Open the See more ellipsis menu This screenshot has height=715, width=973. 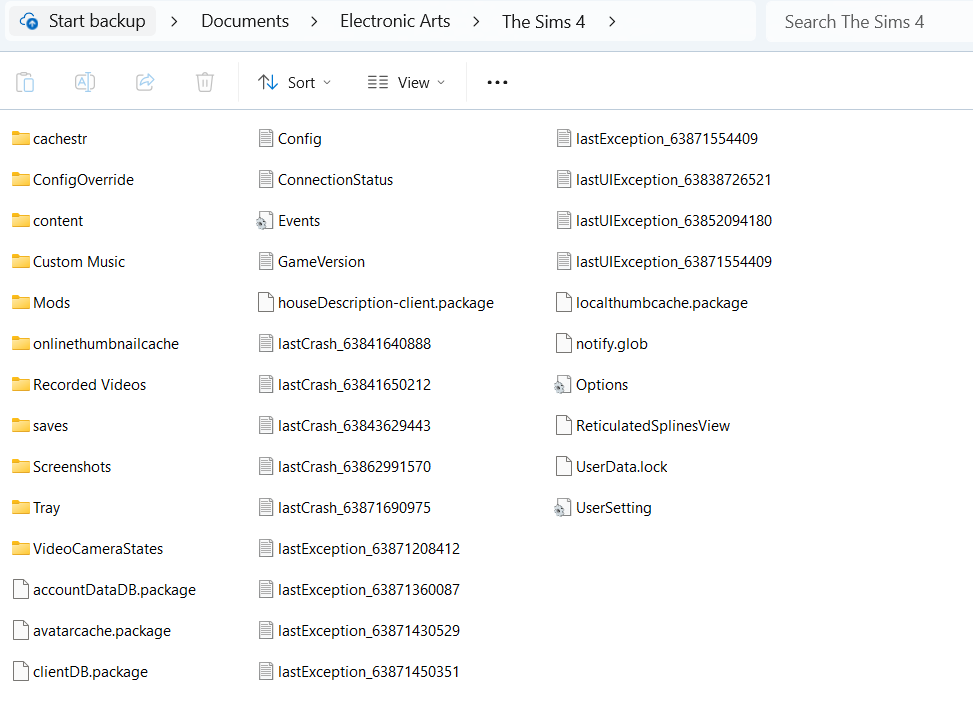(x=497, y=82)
